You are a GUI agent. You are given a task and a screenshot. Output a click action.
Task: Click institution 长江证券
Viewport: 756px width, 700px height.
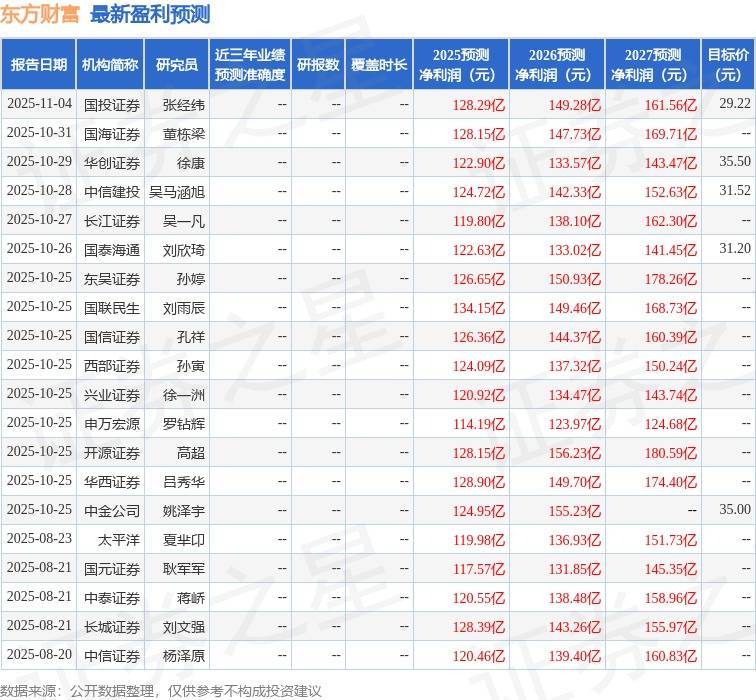pos(112,221)
